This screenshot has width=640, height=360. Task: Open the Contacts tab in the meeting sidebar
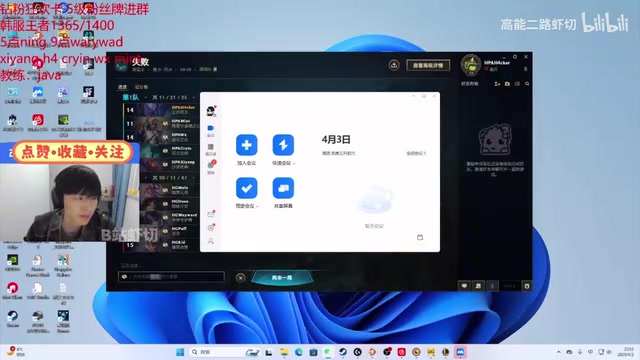pyautogui.click(x=211, y=149)
